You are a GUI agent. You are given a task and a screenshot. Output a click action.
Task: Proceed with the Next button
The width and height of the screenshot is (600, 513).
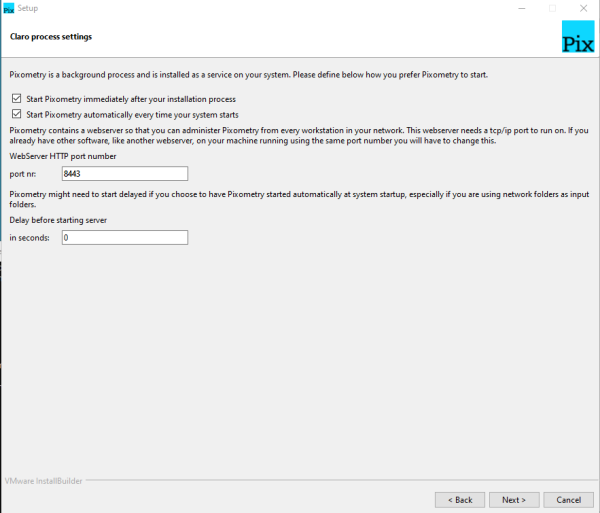pos(514,500)
